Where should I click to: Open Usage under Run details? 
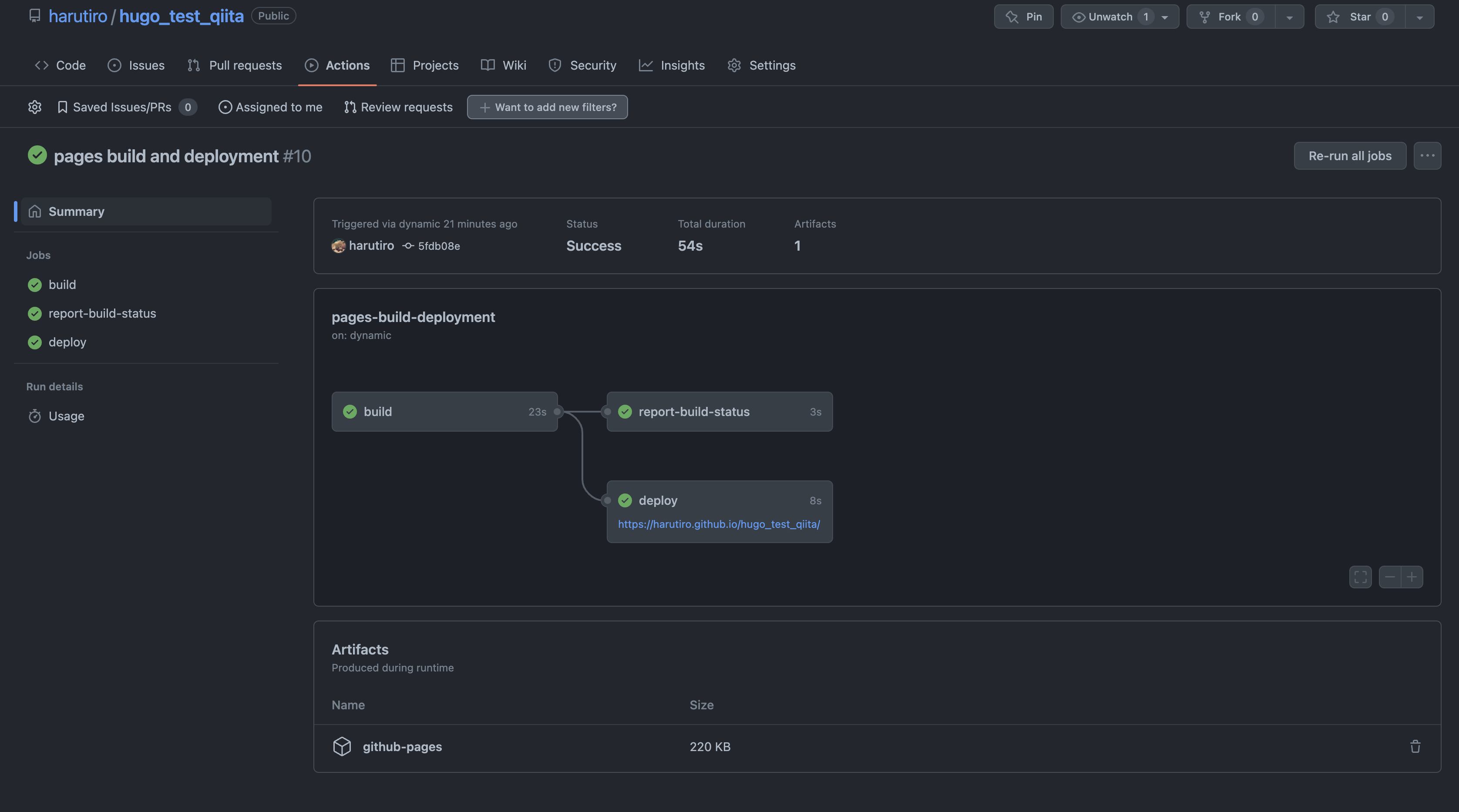point(66,416)
